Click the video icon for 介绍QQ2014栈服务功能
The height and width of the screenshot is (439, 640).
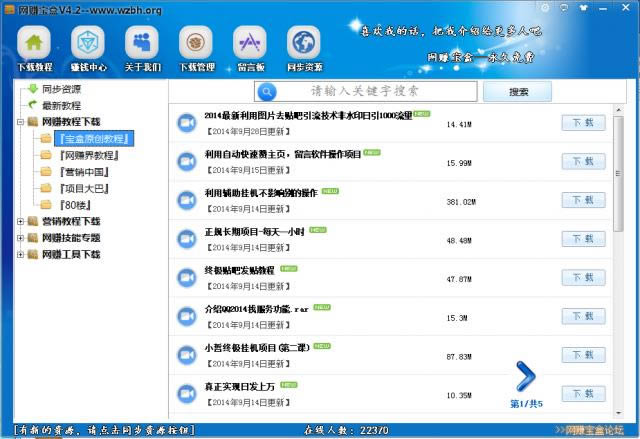(x=187, y=317)
